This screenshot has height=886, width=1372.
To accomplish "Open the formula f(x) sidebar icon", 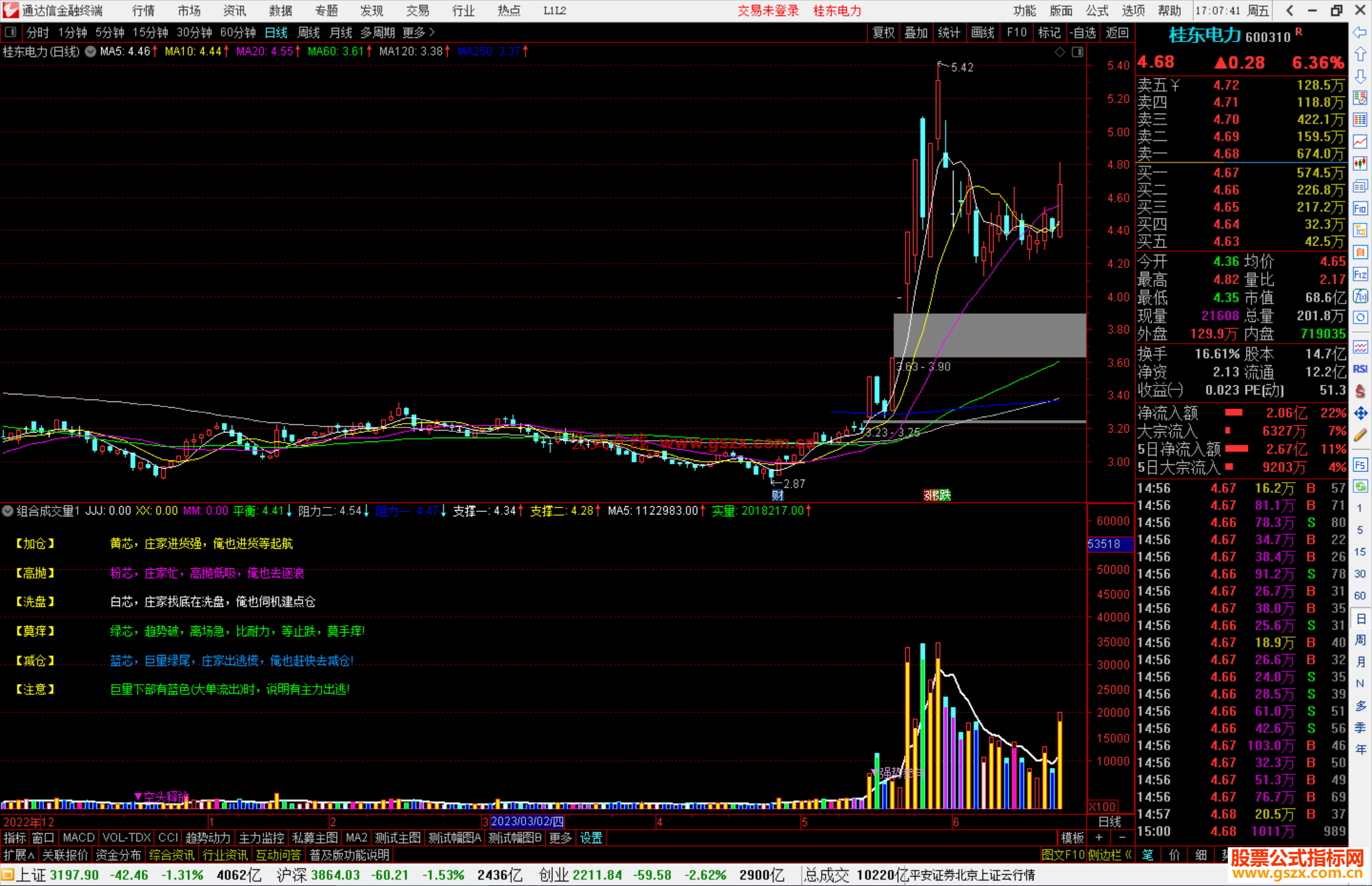I will point(1360,296).
